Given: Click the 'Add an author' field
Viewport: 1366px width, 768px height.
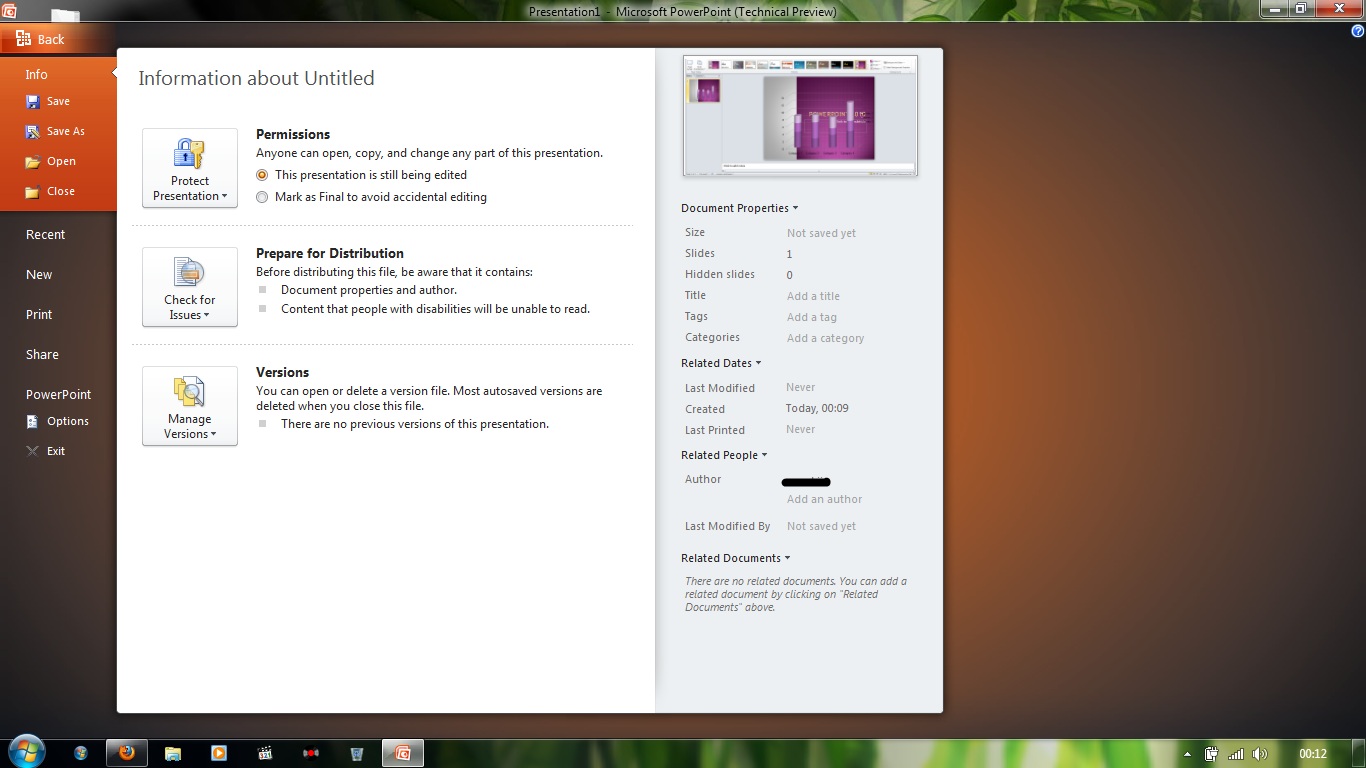Looking at the screenshot, I should pos(824,499).
